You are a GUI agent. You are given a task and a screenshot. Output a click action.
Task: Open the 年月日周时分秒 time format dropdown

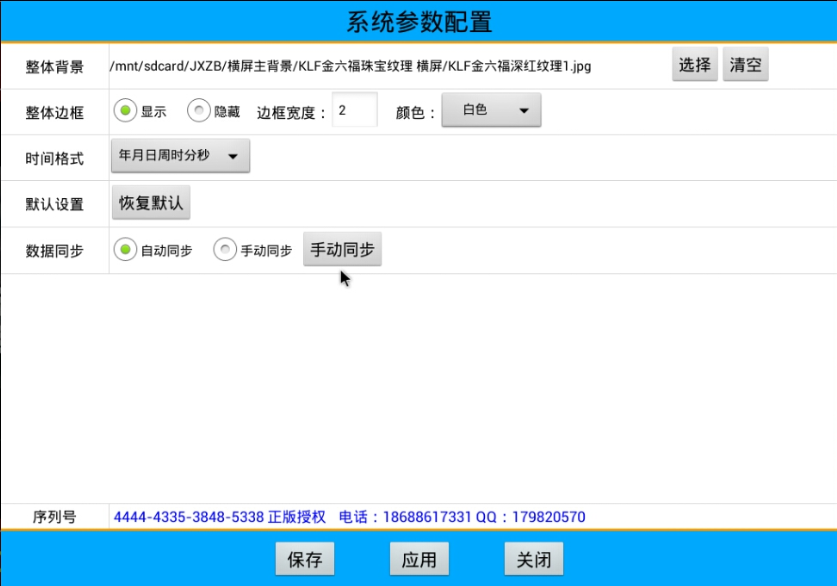coord(180,156)
